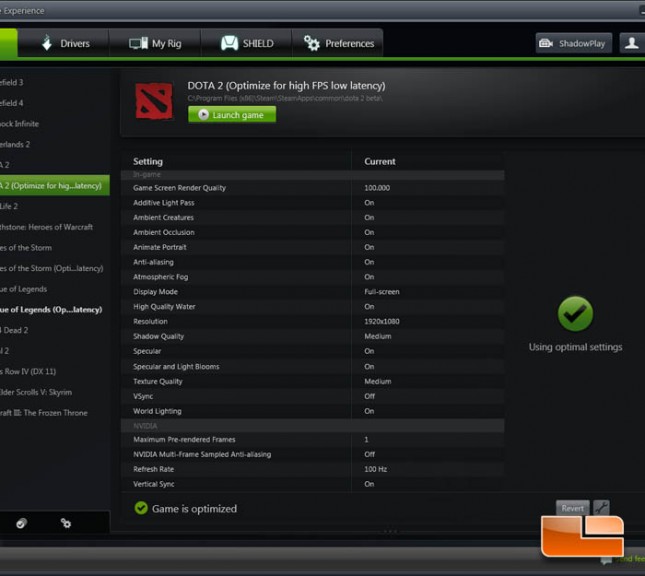Open custom settings wrench icon
Viewport: 645px width, 576px height.
coord(601,508)
